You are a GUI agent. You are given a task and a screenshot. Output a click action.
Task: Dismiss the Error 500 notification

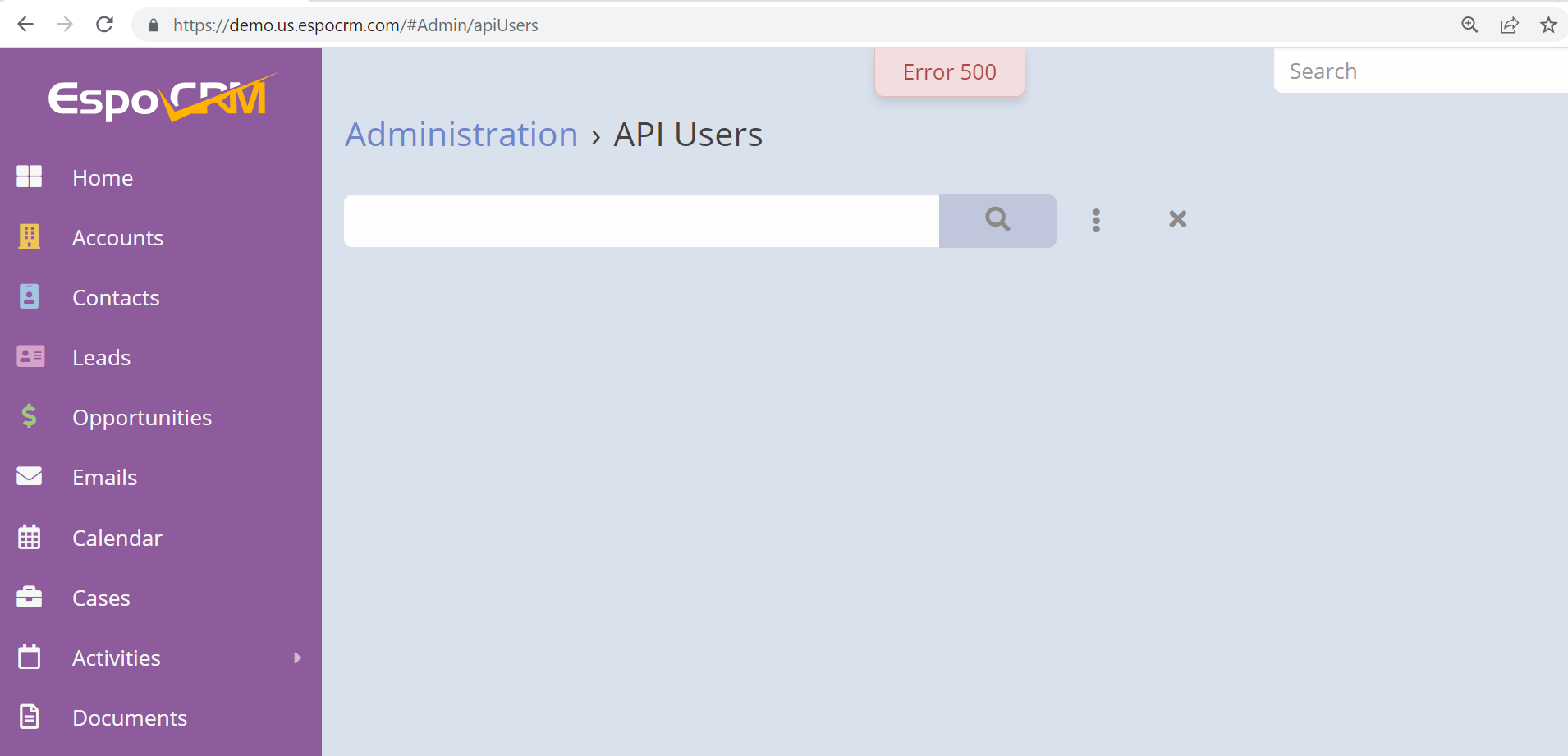click(x=948, y=71)
